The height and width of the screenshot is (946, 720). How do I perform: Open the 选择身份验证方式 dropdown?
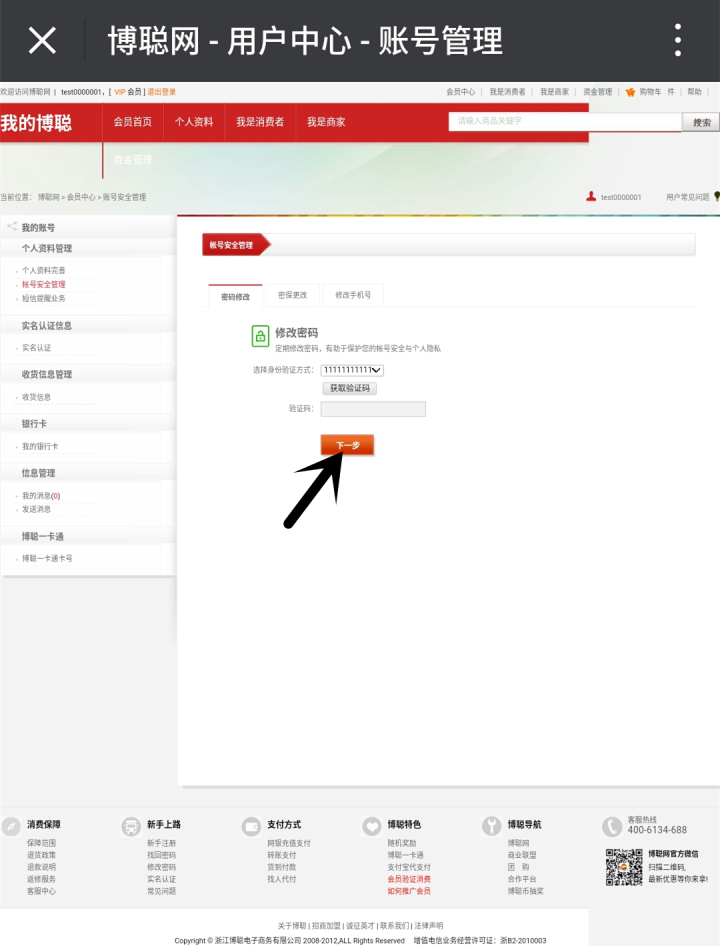352,370
